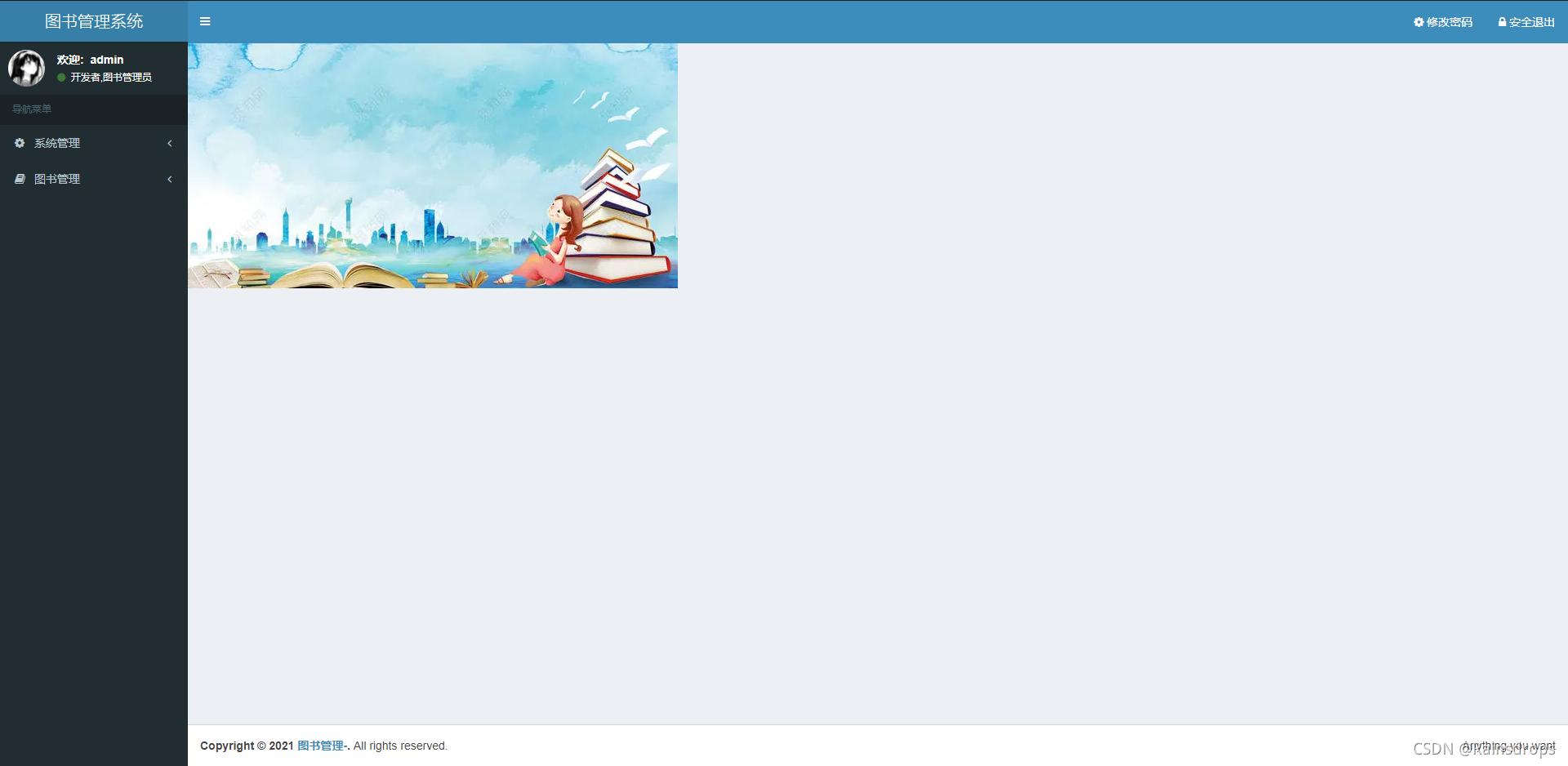Click the 导航菜单 header label
The image size is (1568, 766).
click(x=32, y=109)
